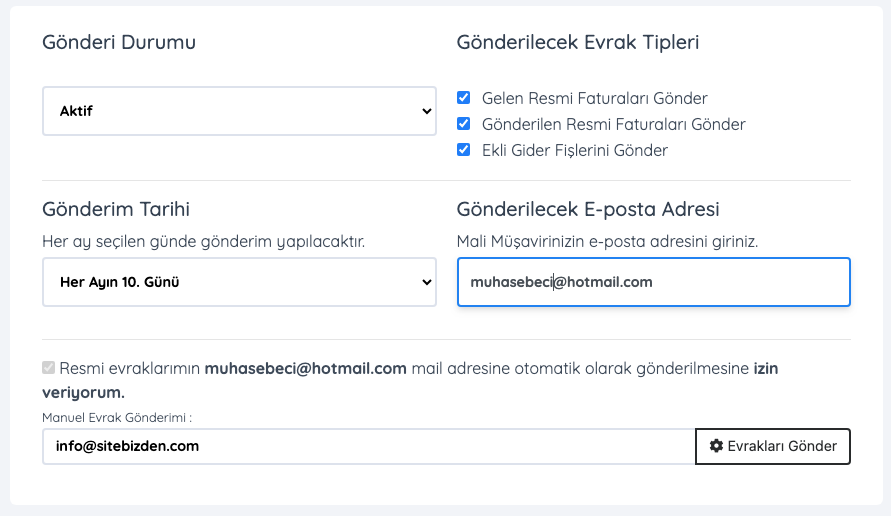Click the Evrakları Gönder button
Image resolution: width=891 pixels, height=516 pixels.
click(773, 446)
